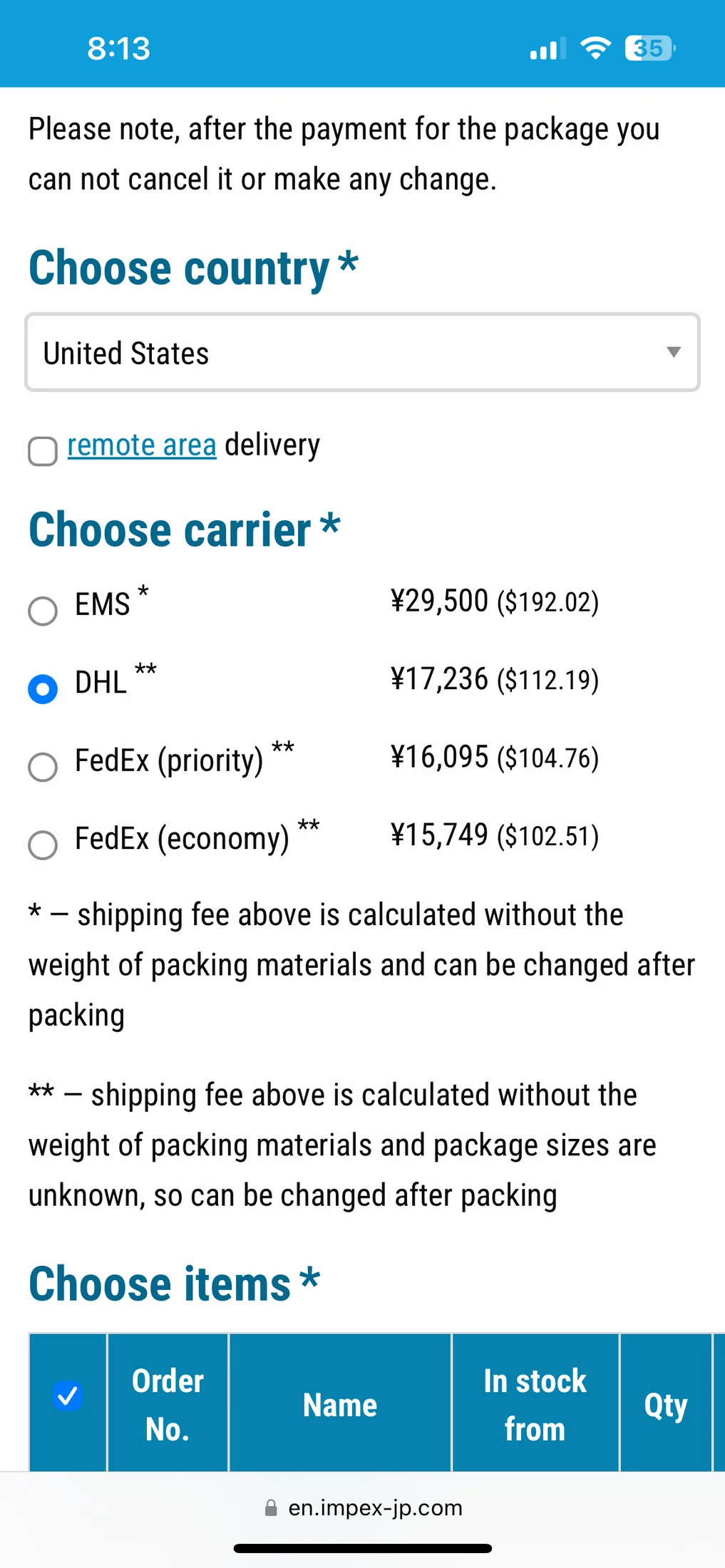Viewport: 725px width, 1568px height.
Task: Tap the Wi-Fi status icon
Action: [595, 48]
